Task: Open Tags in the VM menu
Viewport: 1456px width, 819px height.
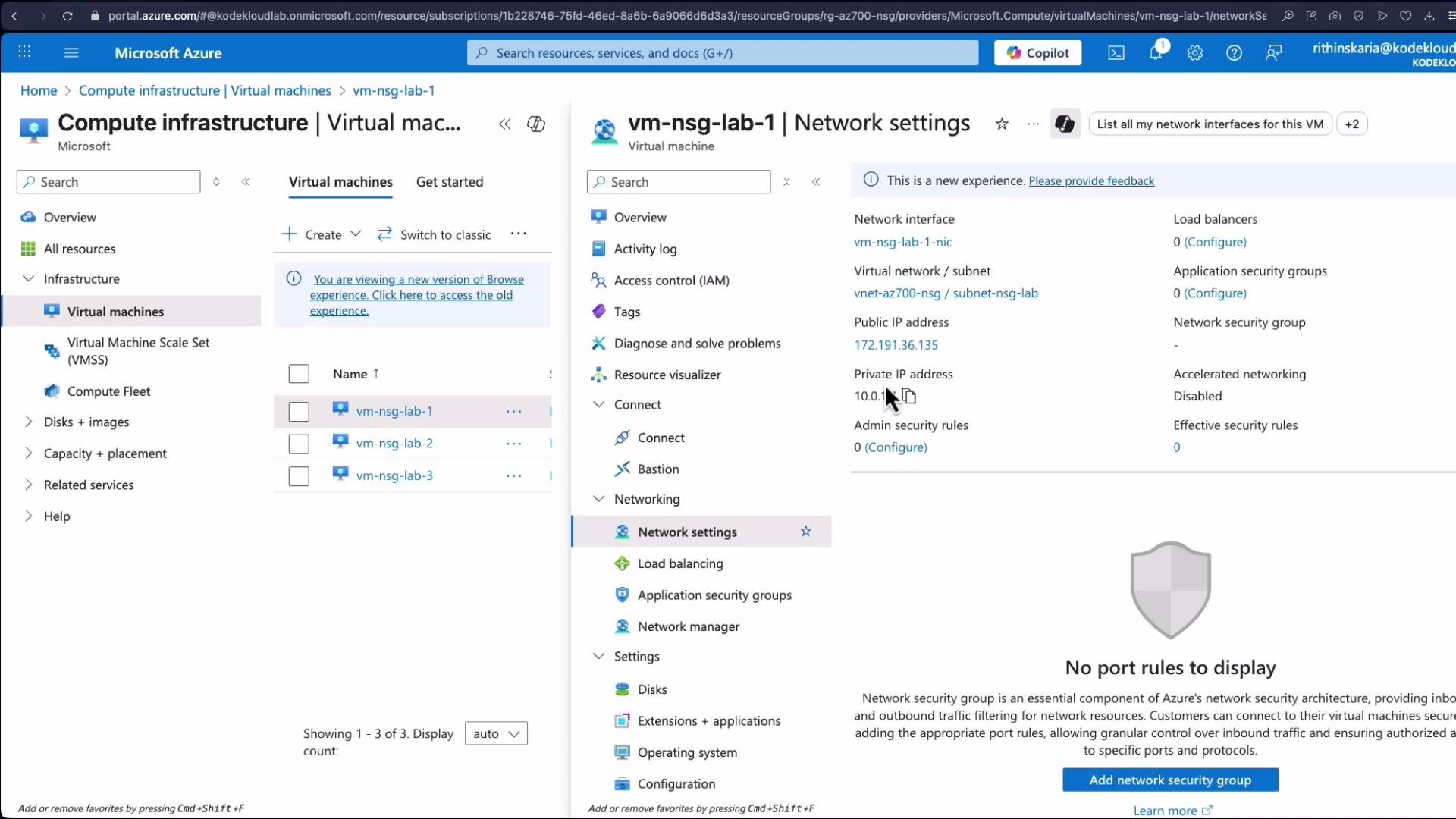Action: pos(627,312)
